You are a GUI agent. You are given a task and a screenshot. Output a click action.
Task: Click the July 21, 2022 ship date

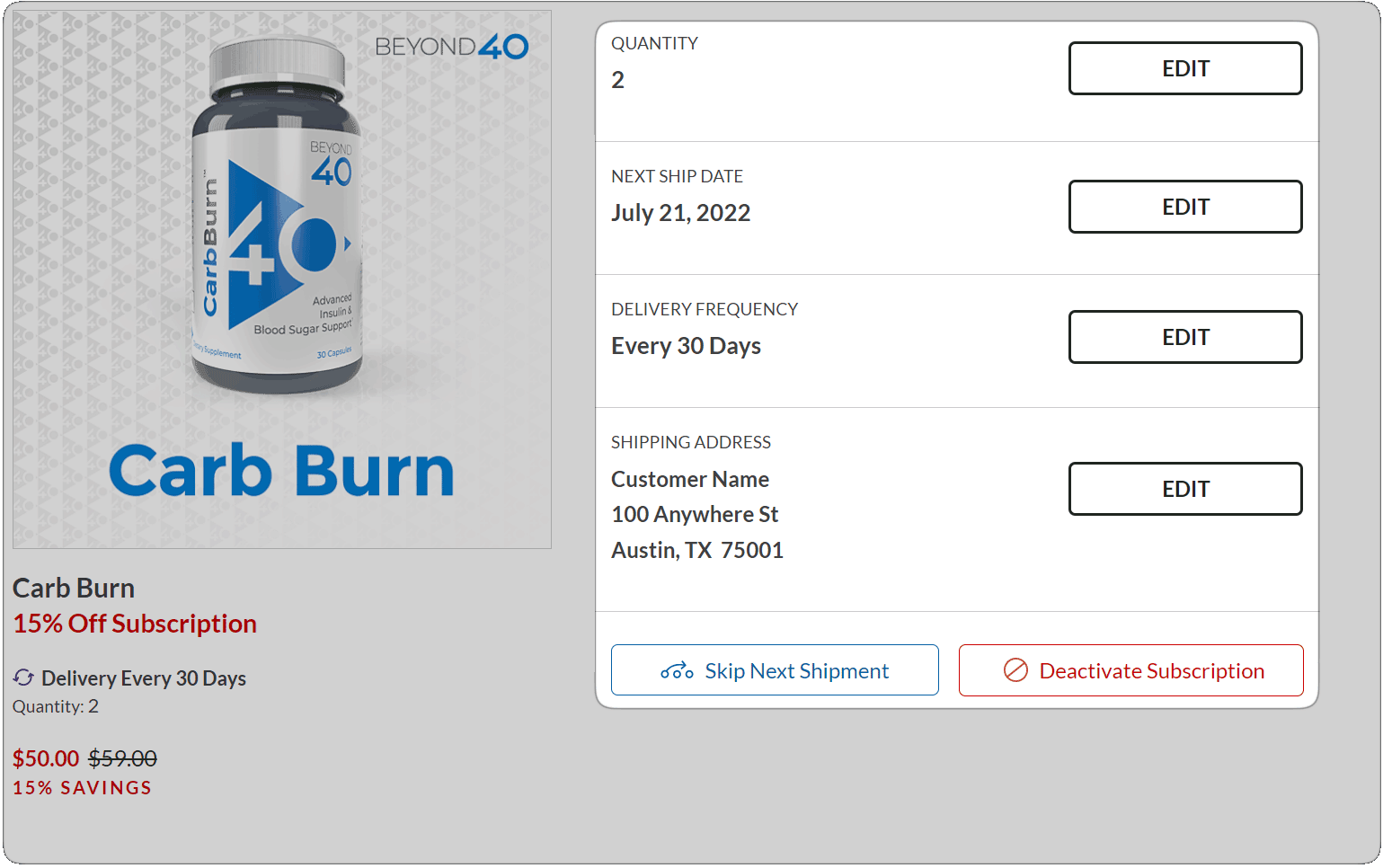click(680, 213)
